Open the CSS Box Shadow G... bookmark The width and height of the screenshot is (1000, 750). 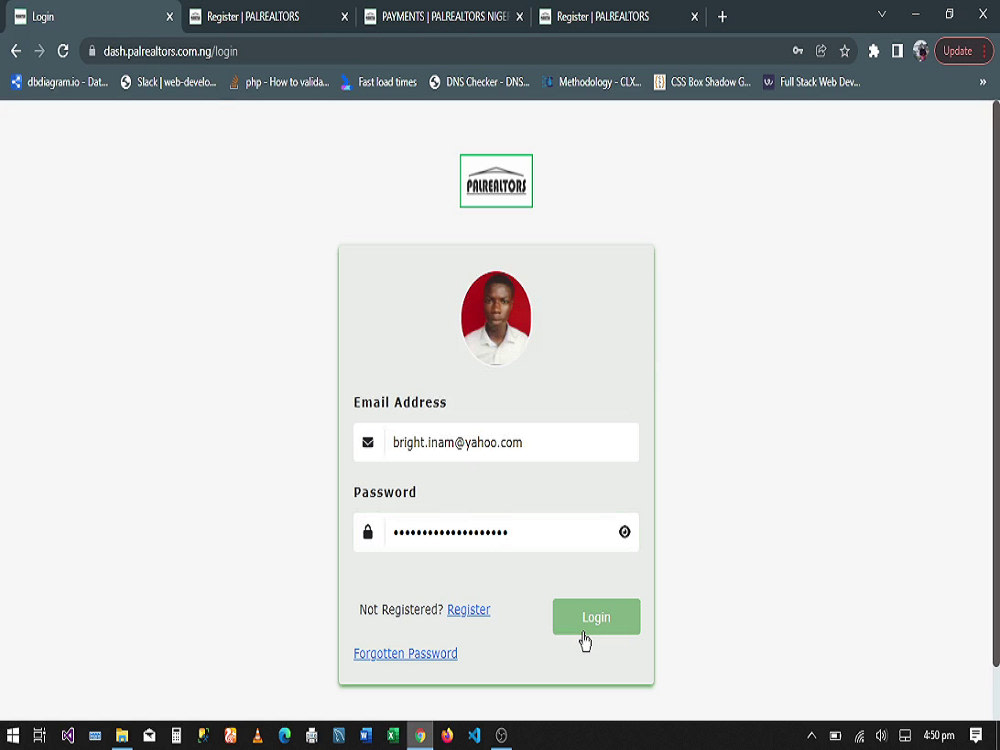(x=702, y=82)
